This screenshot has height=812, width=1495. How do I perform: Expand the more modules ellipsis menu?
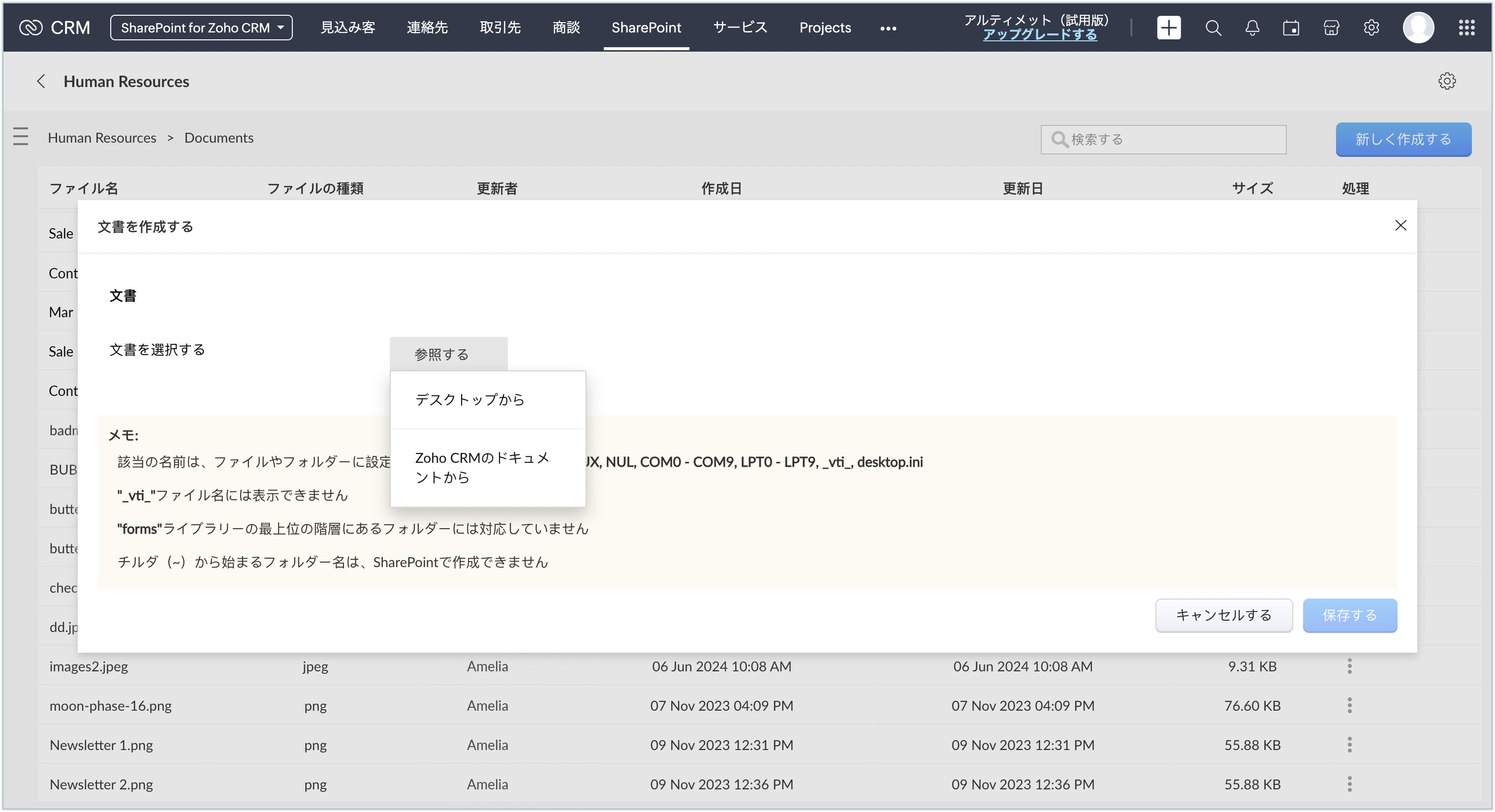[x=888, y=28]
